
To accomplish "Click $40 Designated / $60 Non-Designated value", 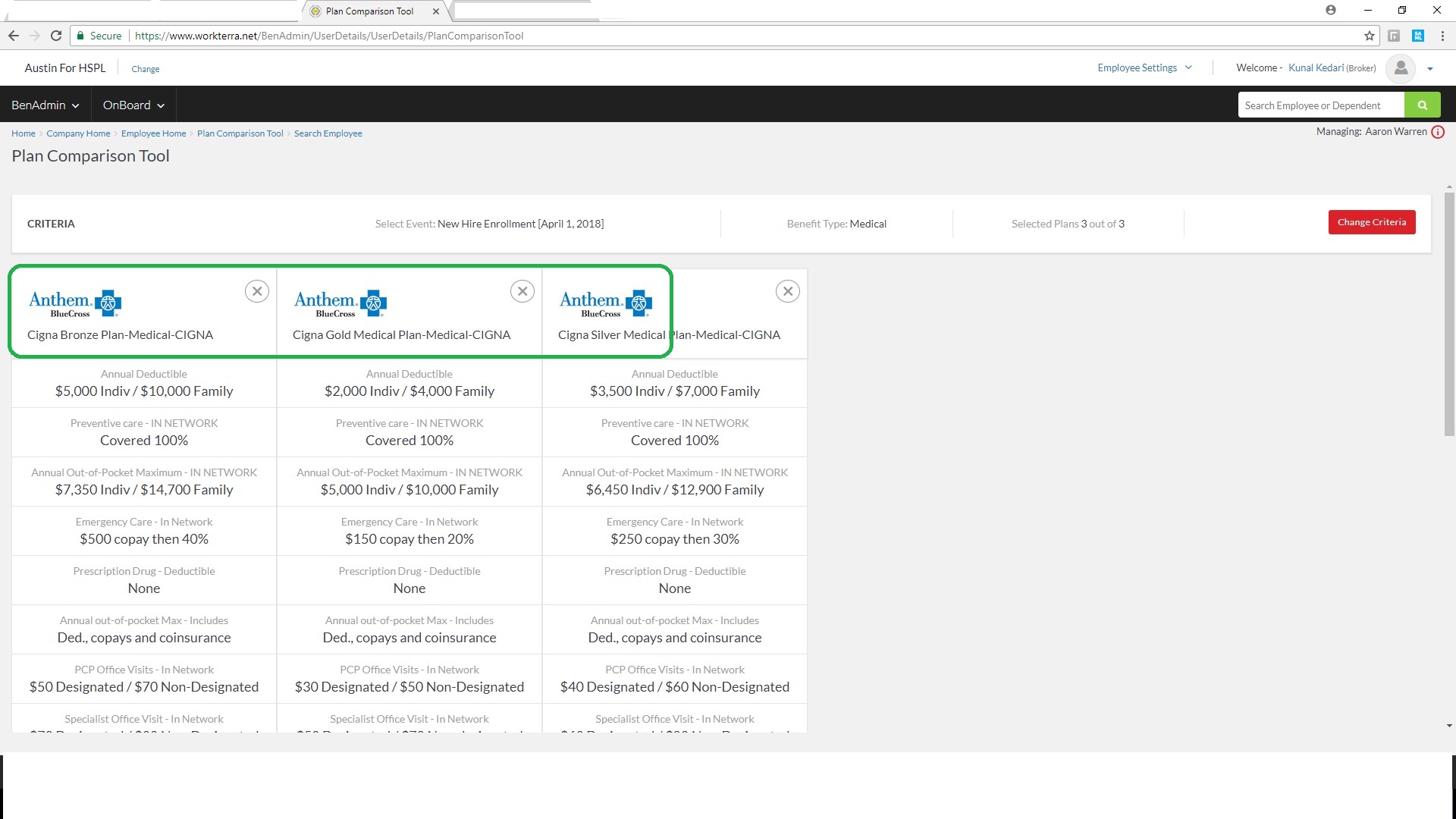I will point(675,687).
